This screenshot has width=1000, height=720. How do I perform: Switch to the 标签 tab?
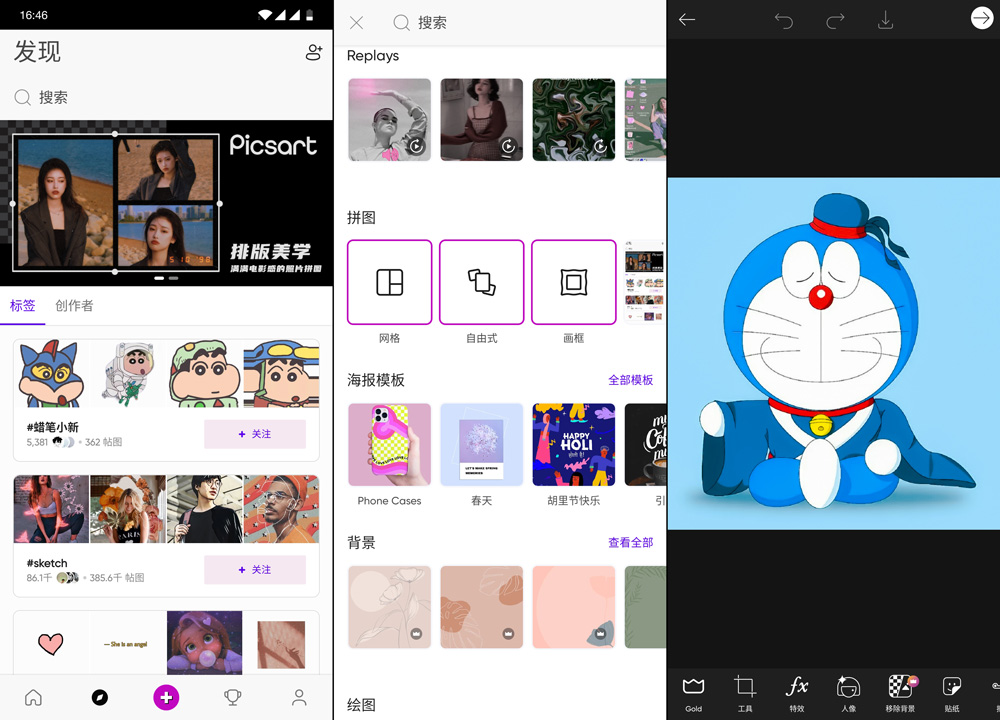(x=22, y=305)
